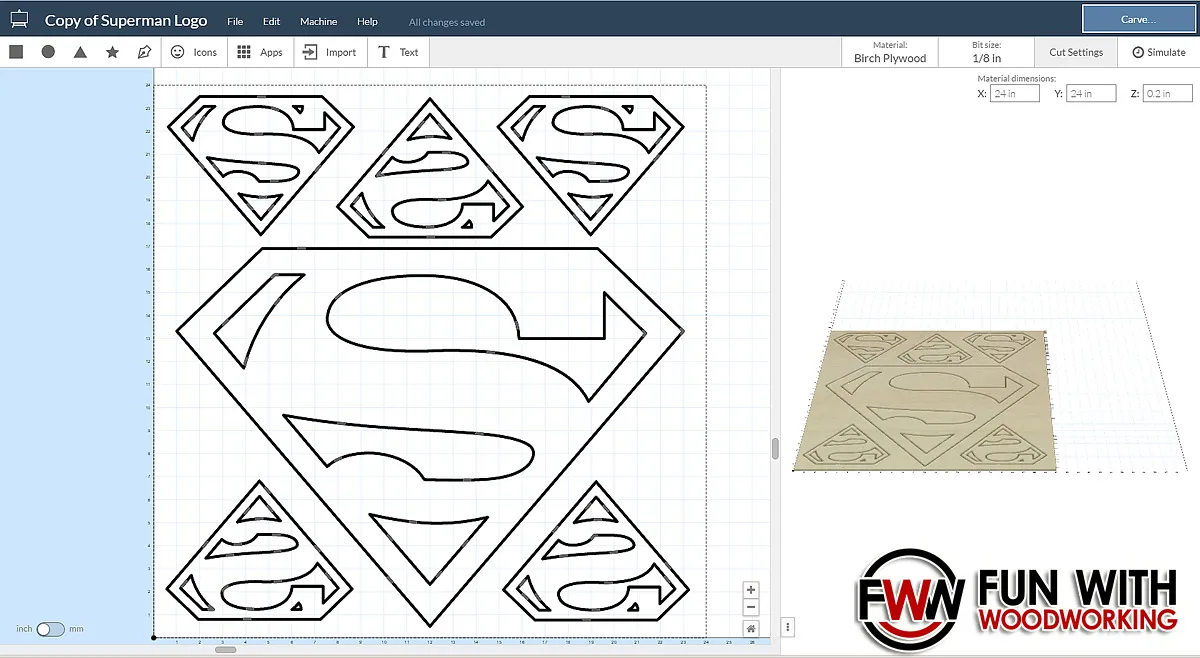1200x658 pixels.
Task: Click the Simulate button
Action: (x=1159, y=52)
